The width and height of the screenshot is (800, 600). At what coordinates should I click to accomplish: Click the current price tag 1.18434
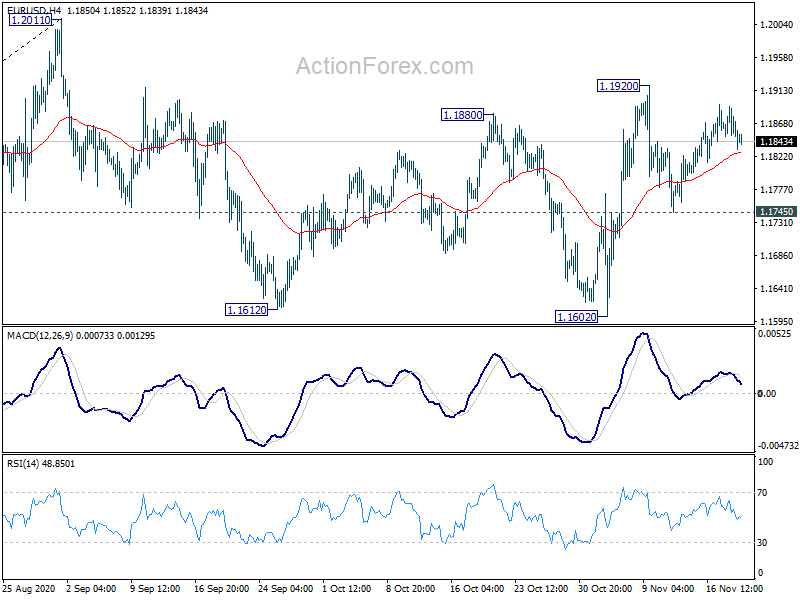coord(776,141)
